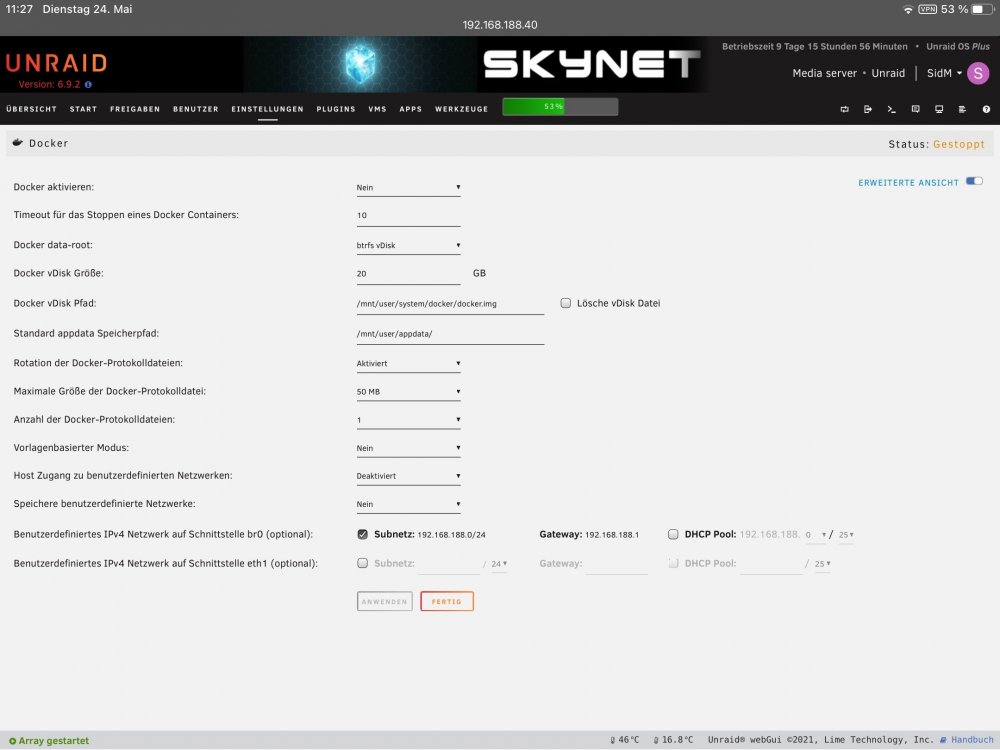Click the 53% progress bar
The height and width of the screenshot is (750, 1000).
pyautogui.click(x=560, y=107)
